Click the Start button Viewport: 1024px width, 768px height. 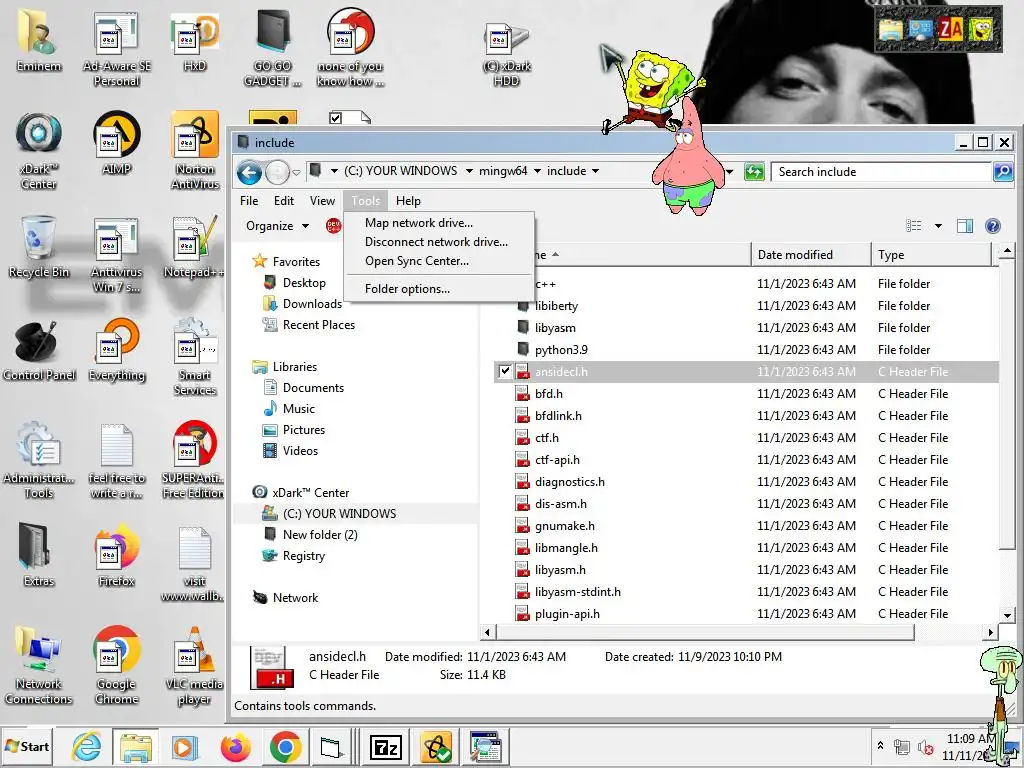click(27, 746)
